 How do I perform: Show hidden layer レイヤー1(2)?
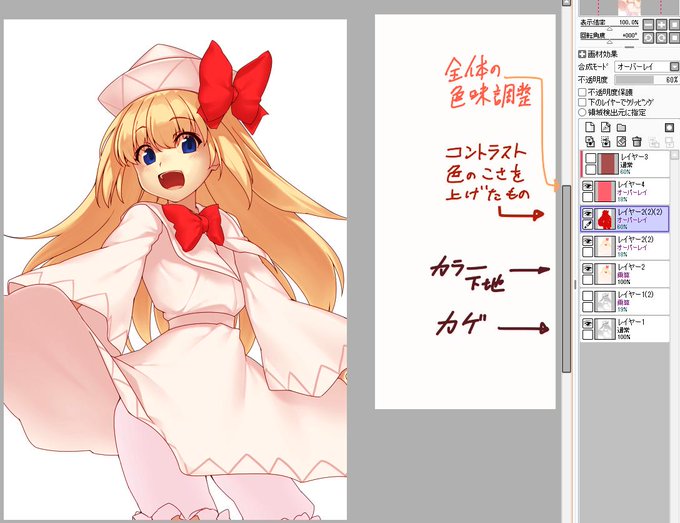coord(588,296)
